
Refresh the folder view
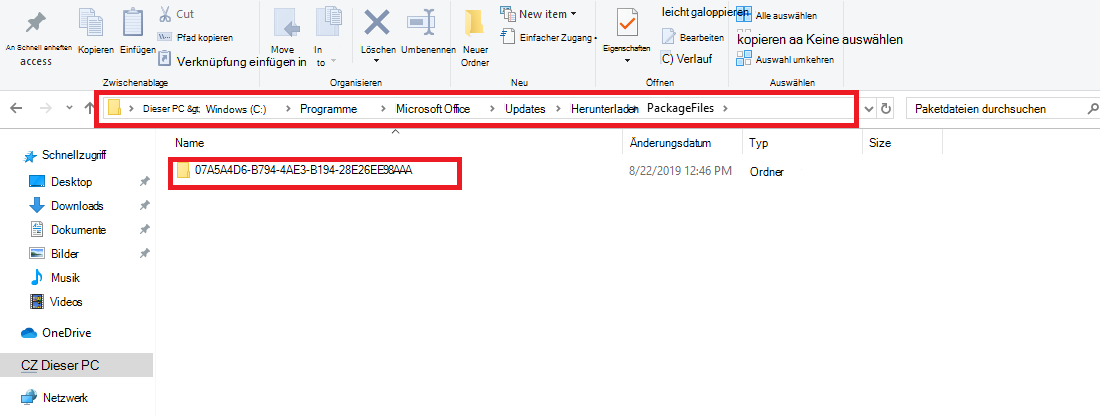[886, 109]
